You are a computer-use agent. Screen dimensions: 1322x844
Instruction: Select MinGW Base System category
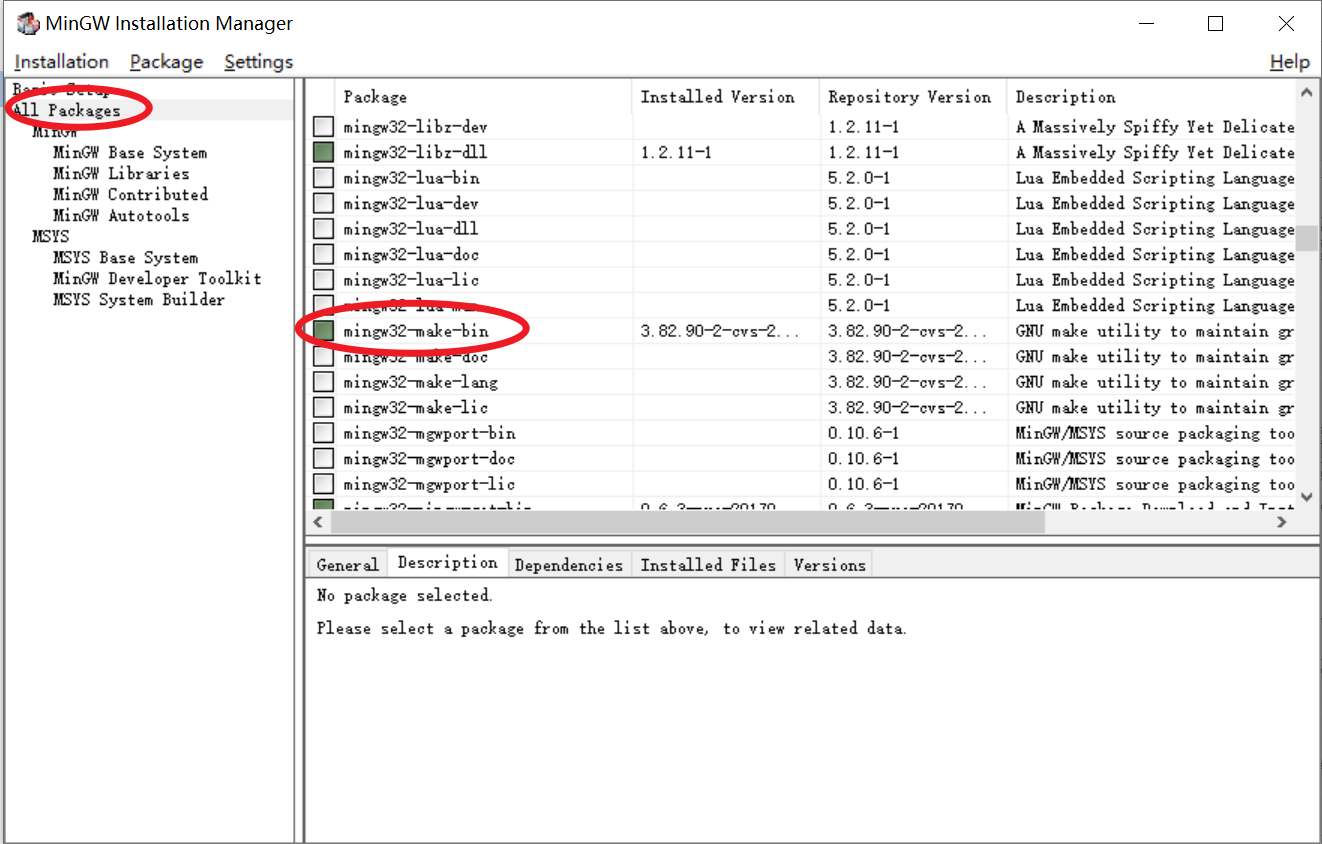point(130,153)
